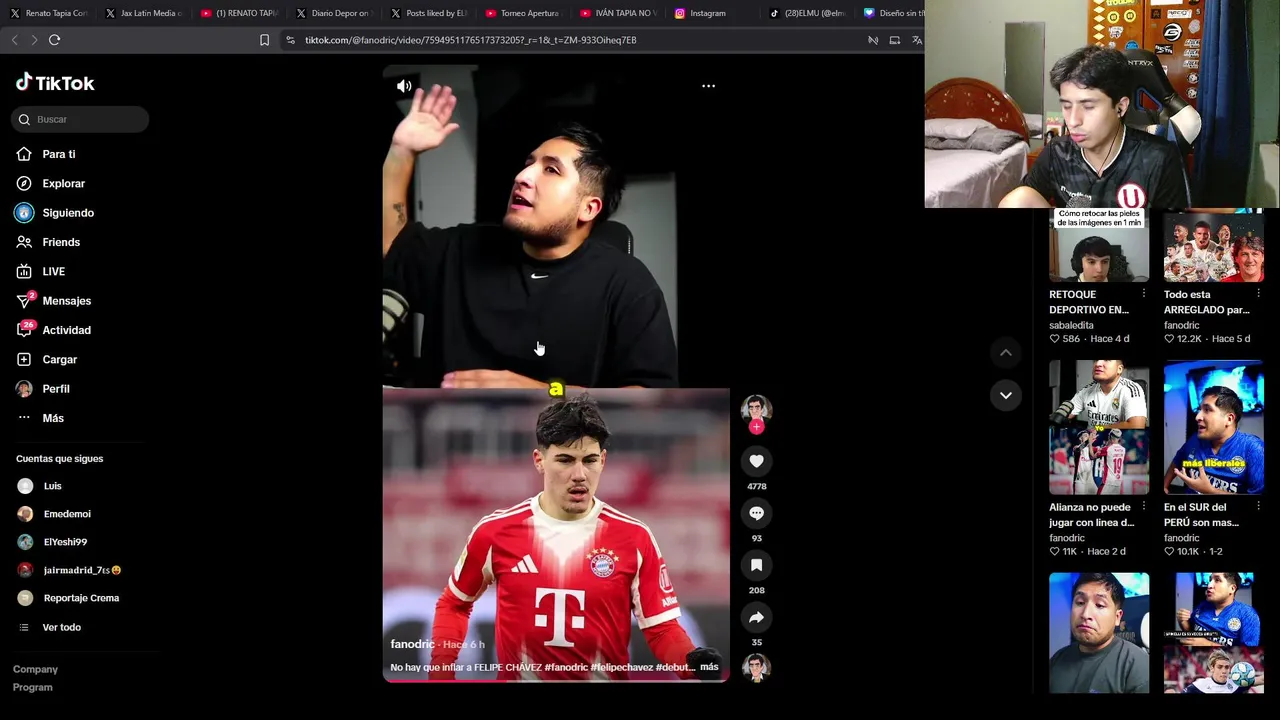Open Para ti feed
The image size is (1280, 720).
[x=46, y=154]
